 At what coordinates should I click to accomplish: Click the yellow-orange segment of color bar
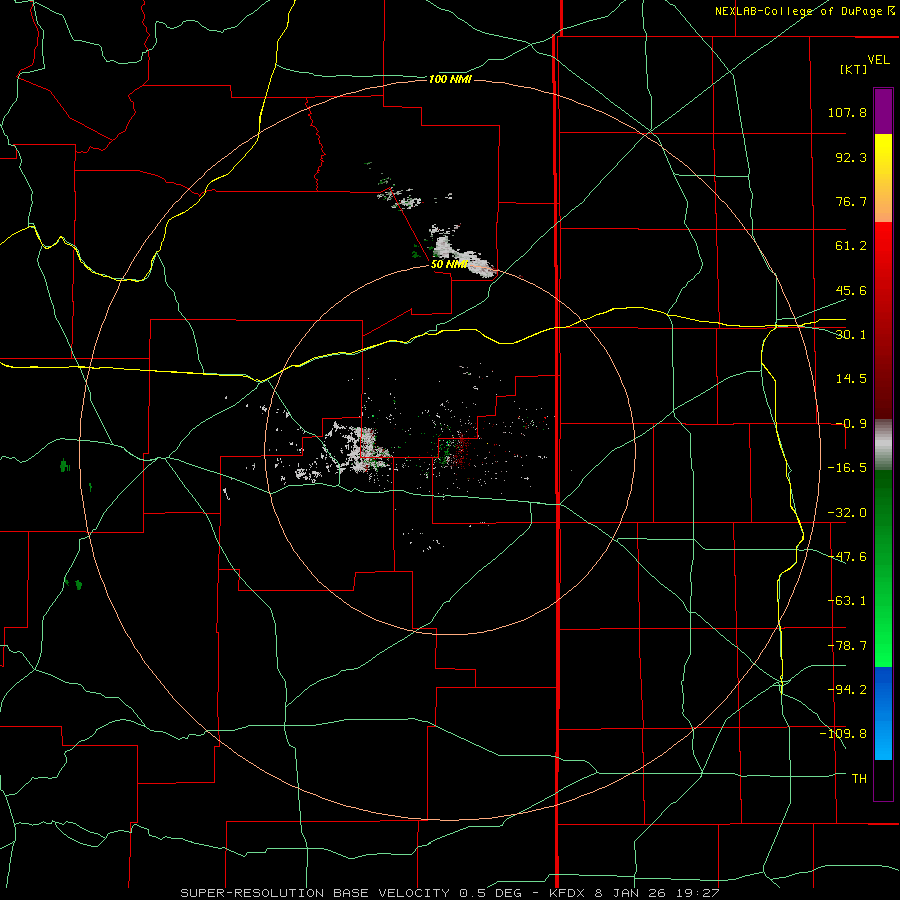[x=883, y=178]
